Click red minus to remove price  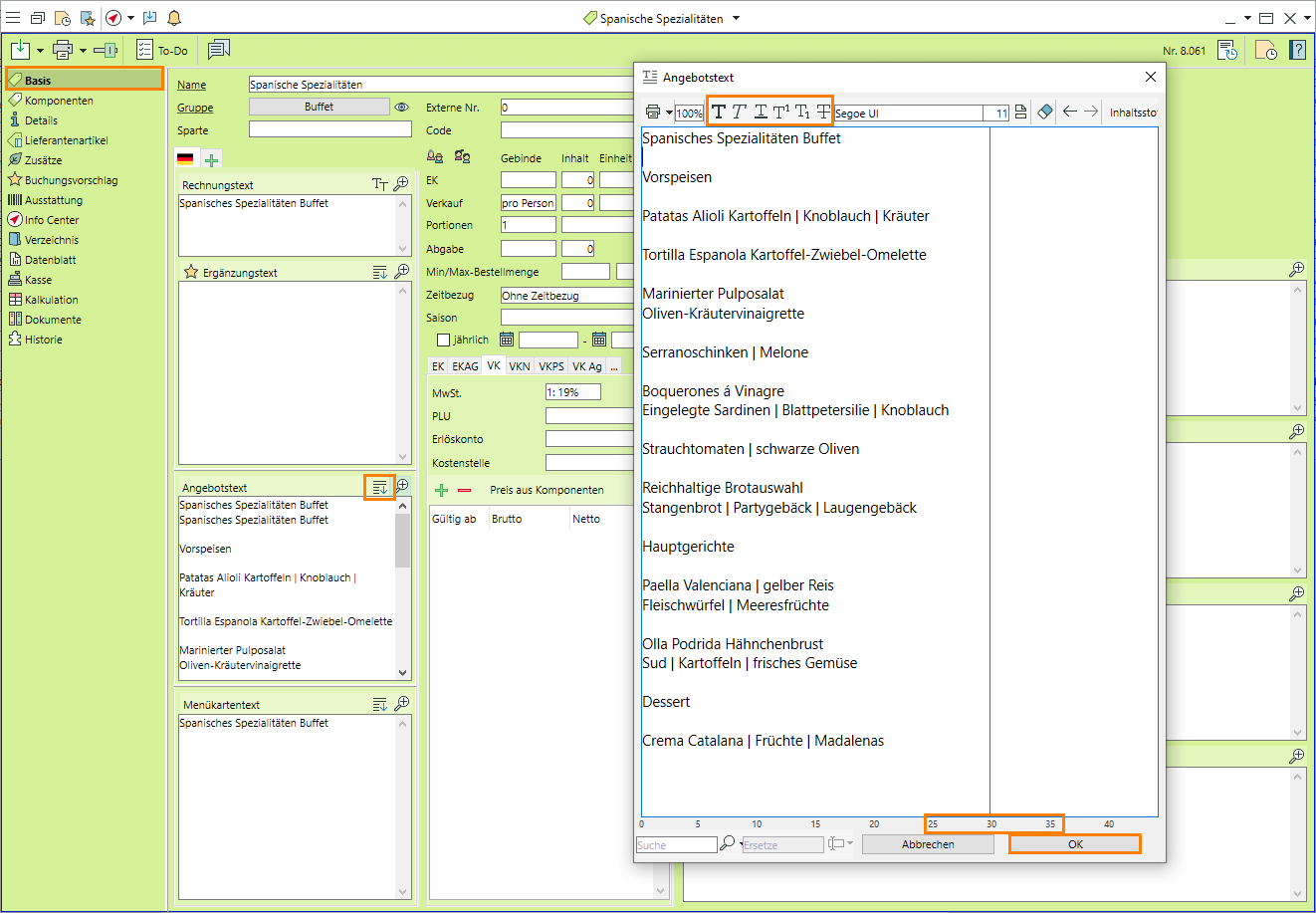[464, 490]
